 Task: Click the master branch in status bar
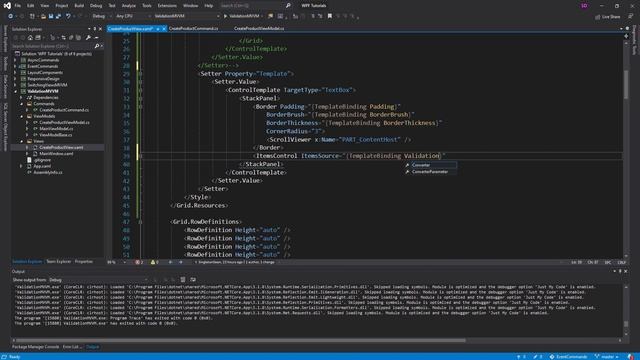tap(607, 357)
